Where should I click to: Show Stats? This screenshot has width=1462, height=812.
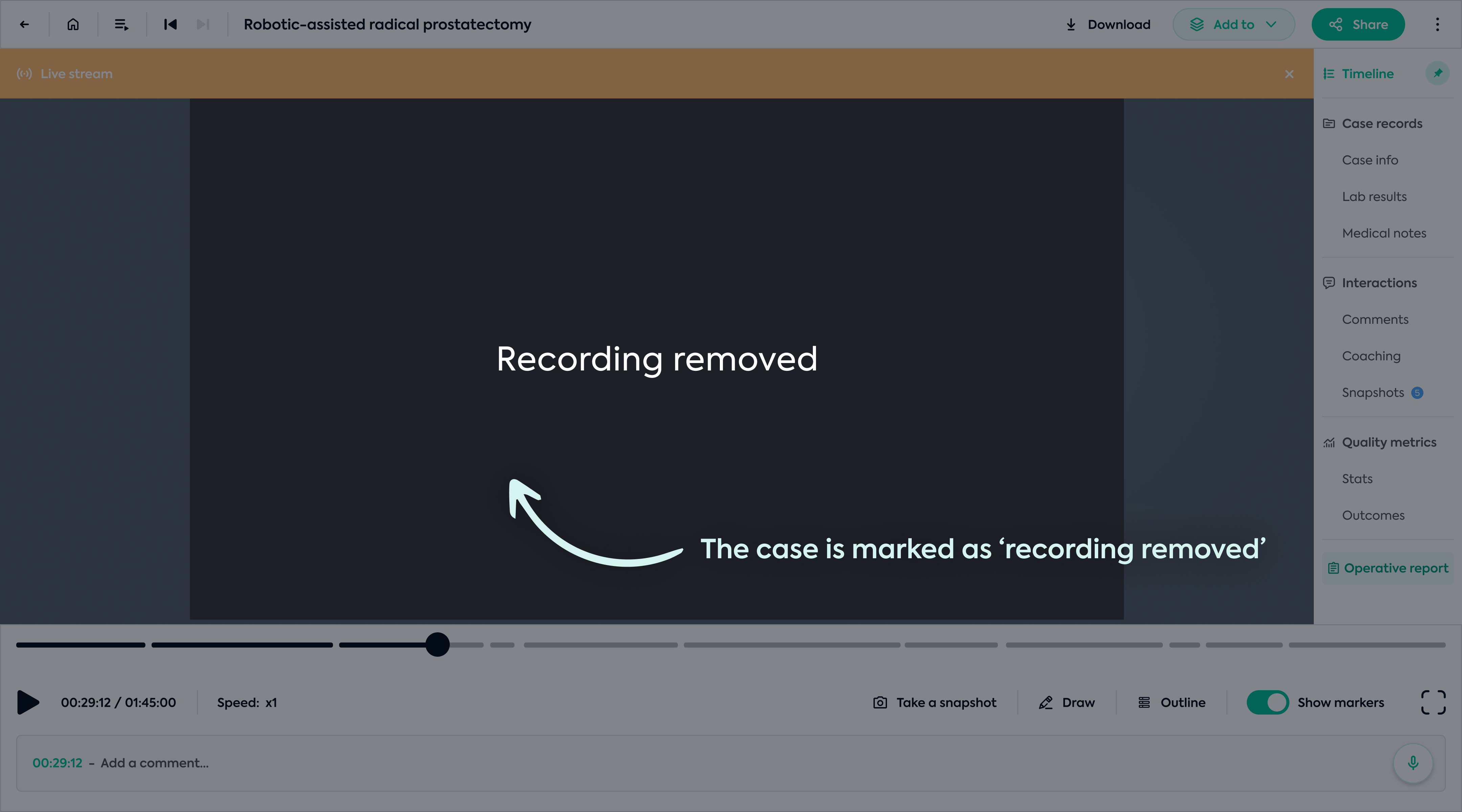coord(1357,479)
